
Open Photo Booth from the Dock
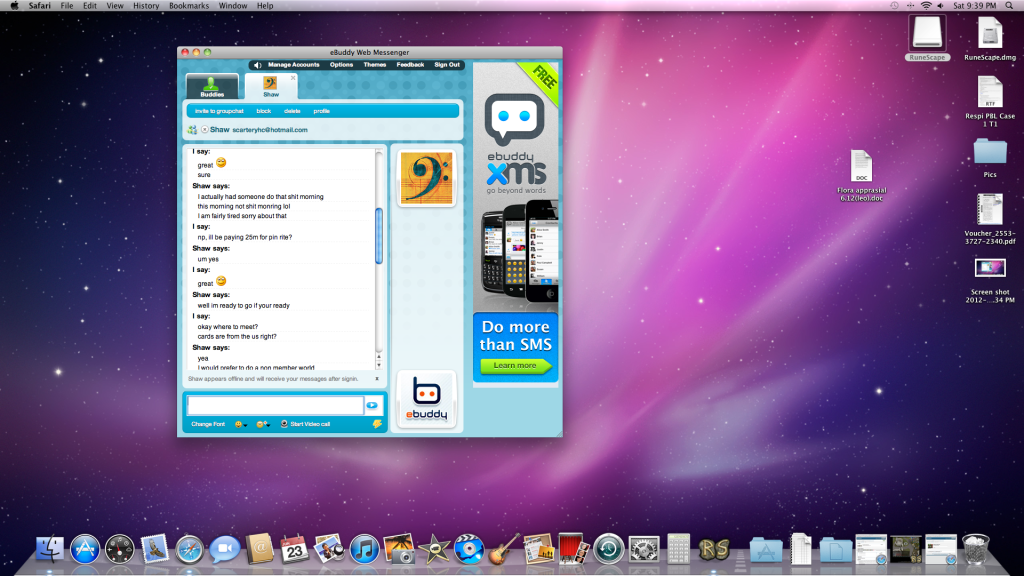574,549
